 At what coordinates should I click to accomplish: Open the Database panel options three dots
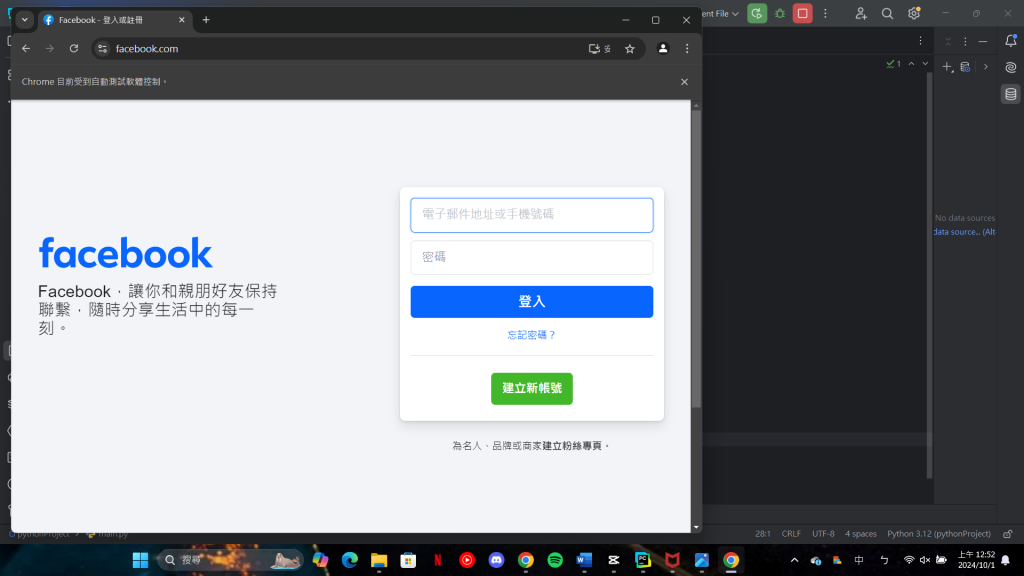click(x=965, y=41)
